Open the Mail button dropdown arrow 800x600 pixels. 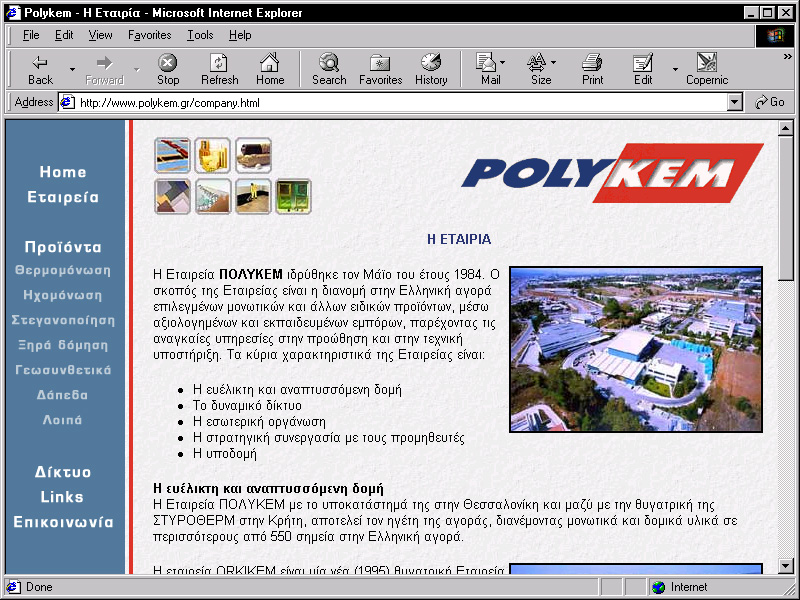click(503, 63)
